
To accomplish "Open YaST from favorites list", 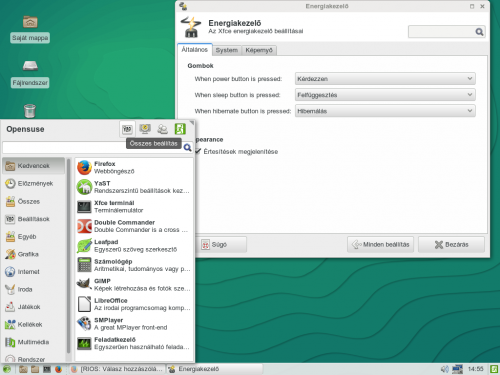I will tap(134, 187).
